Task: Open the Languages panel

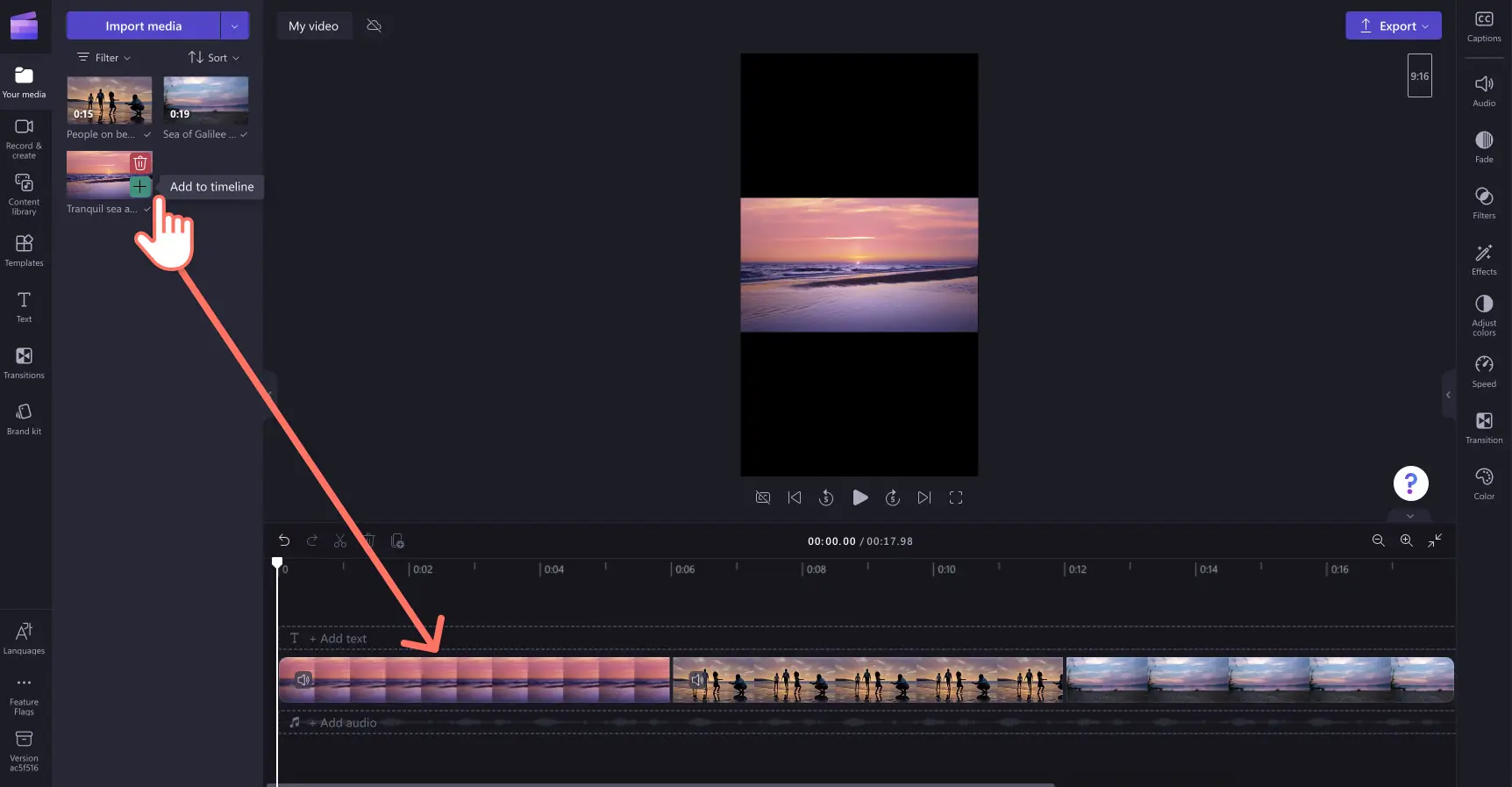Action: (x=24, y=638)
